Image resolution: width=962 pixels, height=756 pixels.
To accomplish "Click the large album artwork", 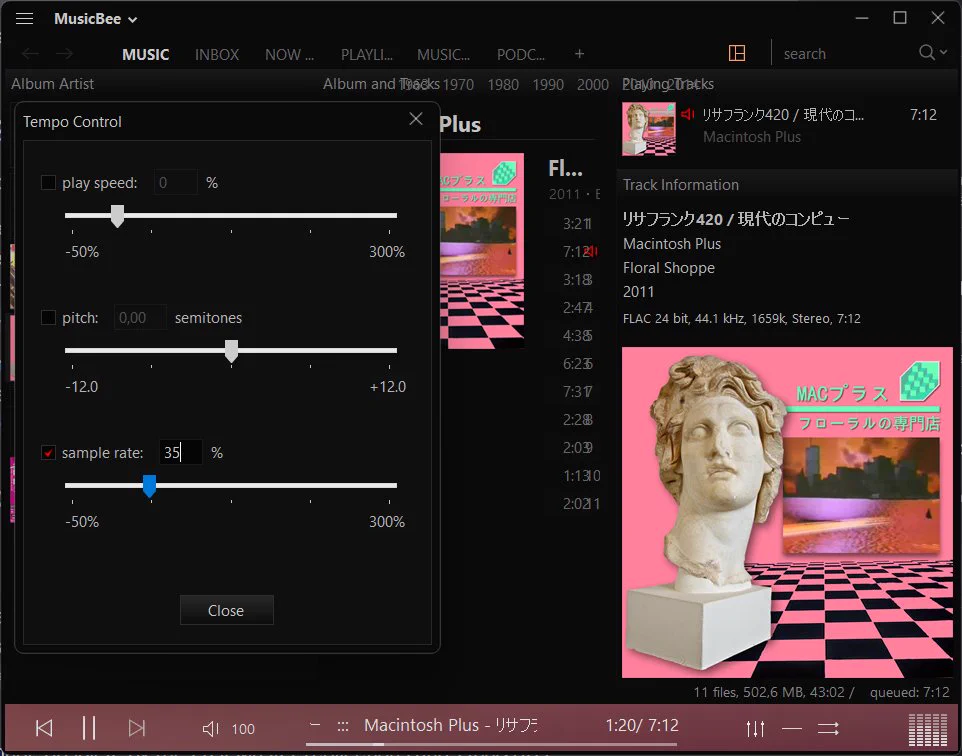I will [787, 512].
